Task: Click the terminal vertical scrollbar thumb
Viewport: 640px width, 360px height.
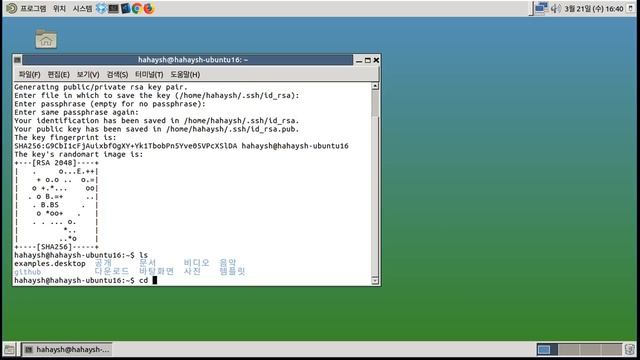Action: [375, 103]
